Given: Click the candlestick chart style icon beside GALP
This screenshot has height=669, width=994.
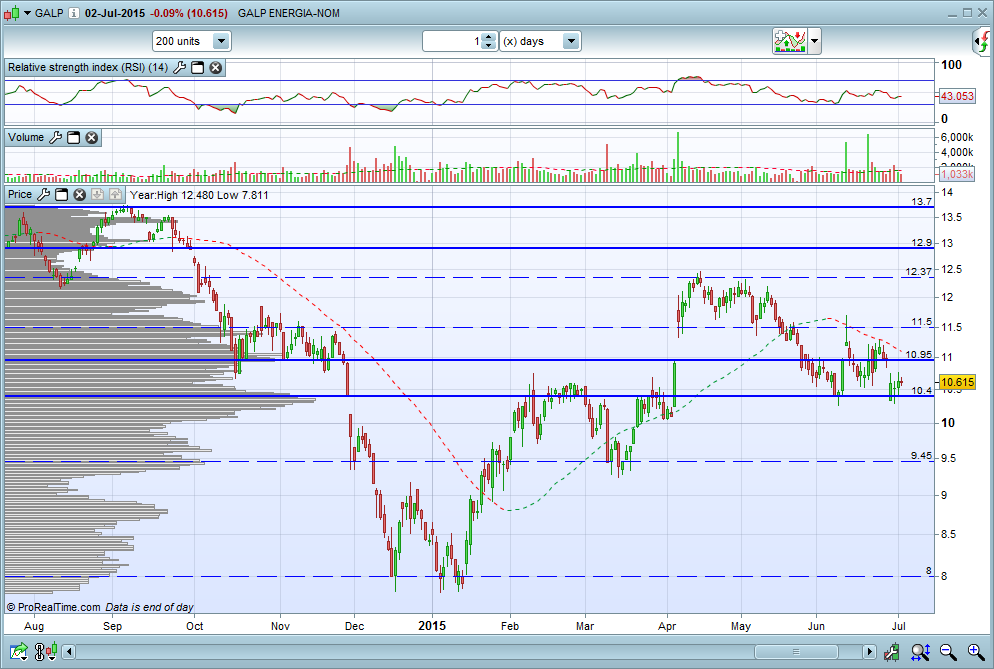Looking at the screenshot, I should (11, 13).
